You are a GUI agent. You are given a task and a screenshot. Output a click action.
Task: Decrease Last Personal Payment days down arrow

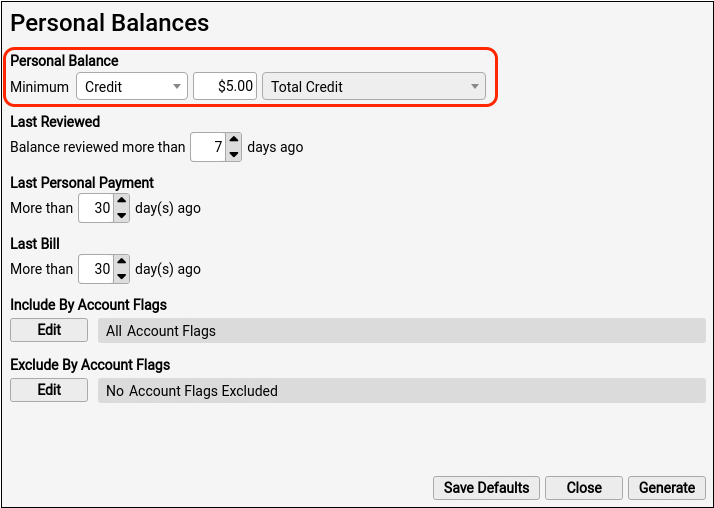[122, 215]
